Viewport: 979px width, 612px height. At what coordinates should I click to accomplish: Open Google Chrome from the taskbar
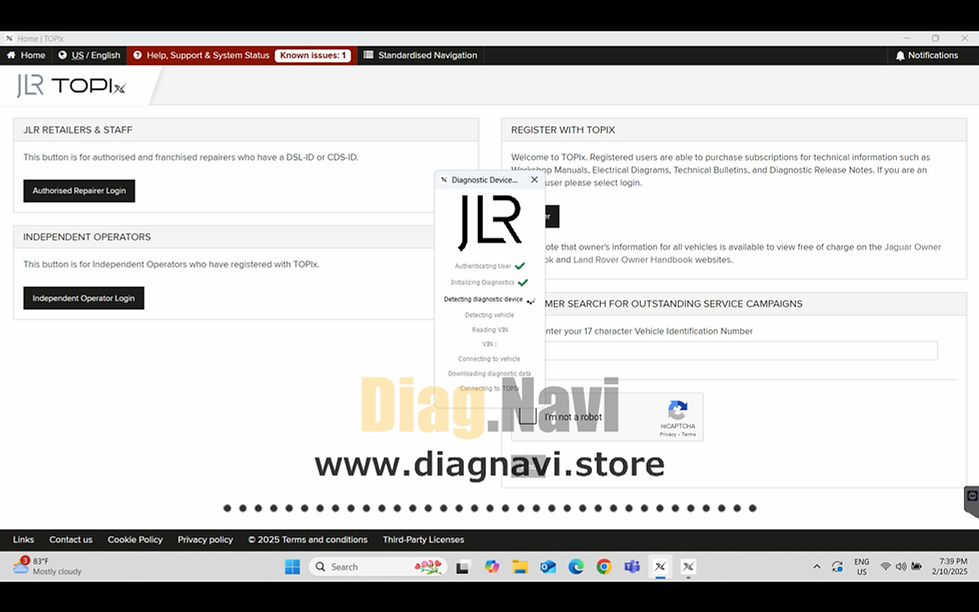(604, 566)
